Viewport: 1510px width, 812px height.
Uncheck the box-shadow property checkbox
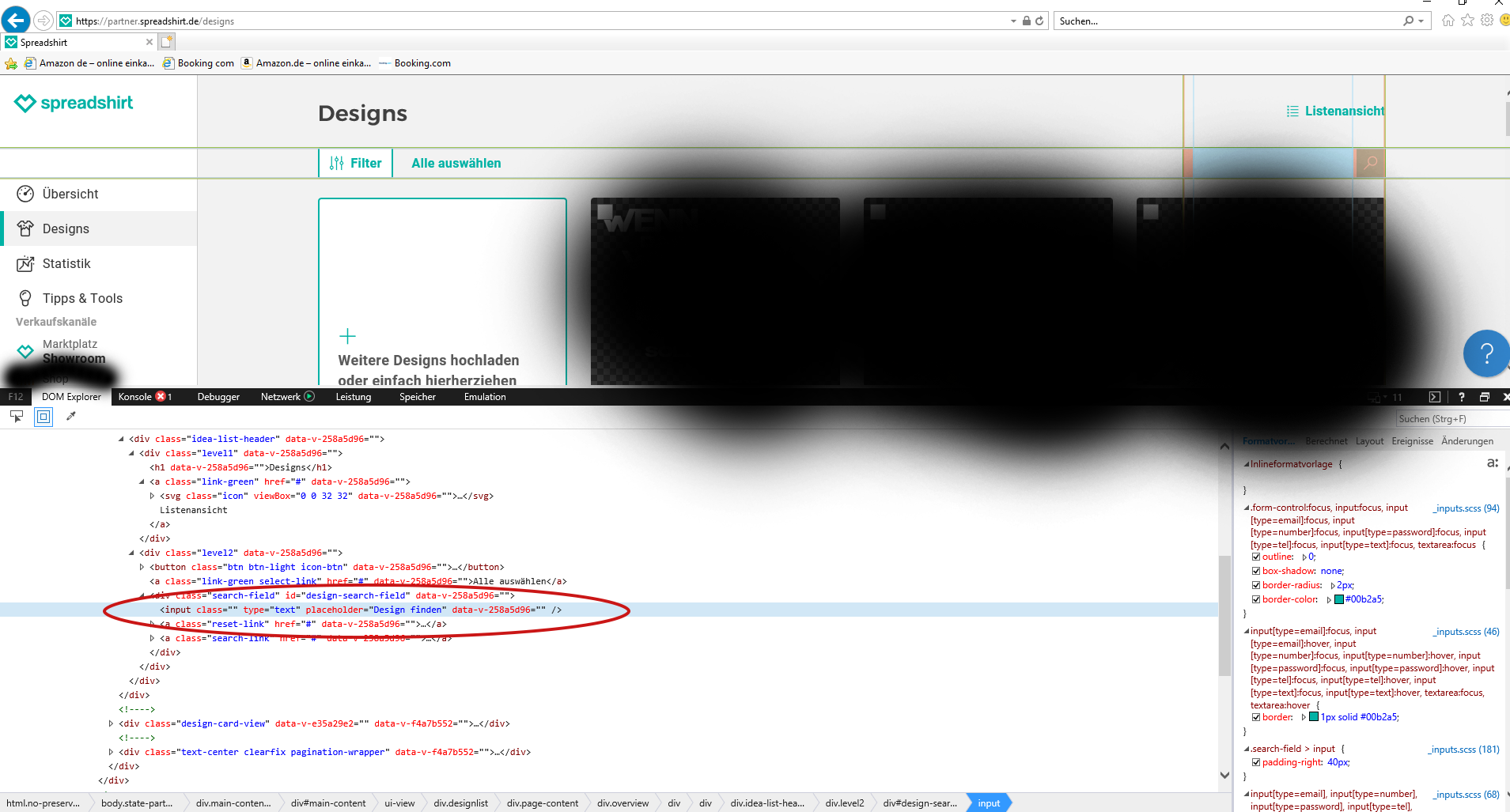[1256, 571]
